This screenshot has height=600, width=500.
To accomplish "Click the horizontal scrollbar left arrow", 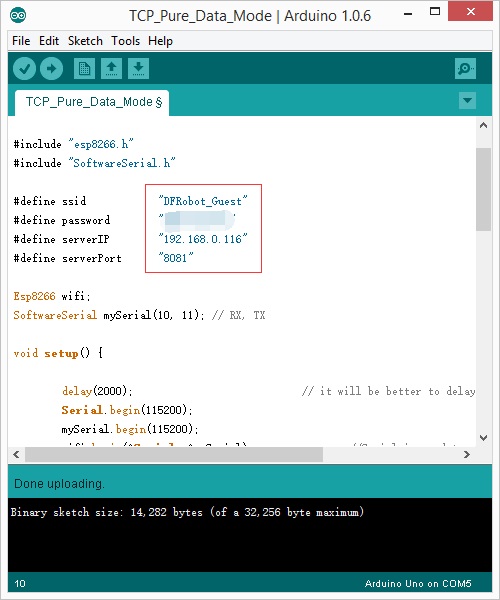I will coord(16,455).
